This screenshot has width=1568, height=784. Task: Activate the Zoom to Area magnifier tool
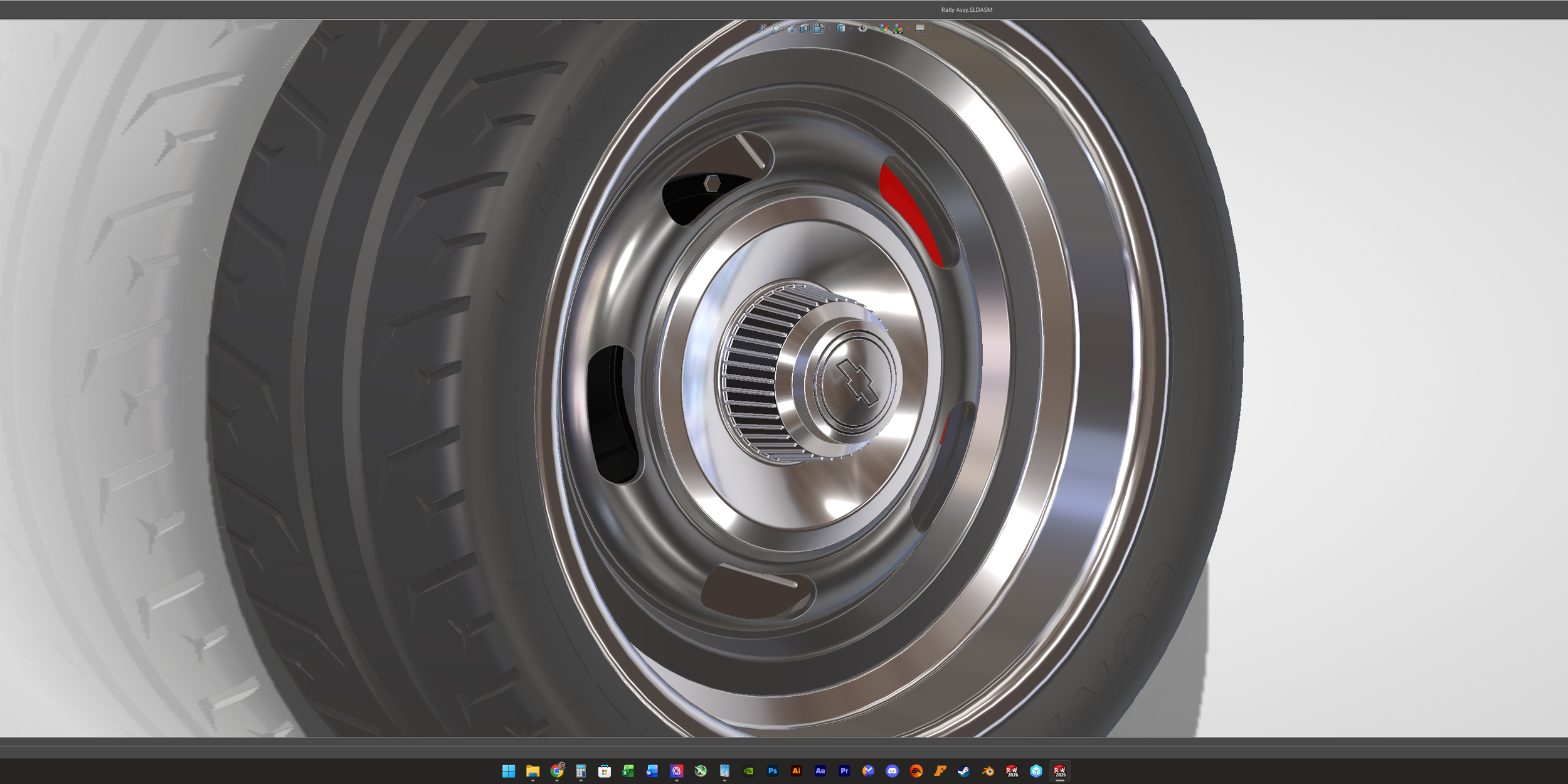coord(777,28)
